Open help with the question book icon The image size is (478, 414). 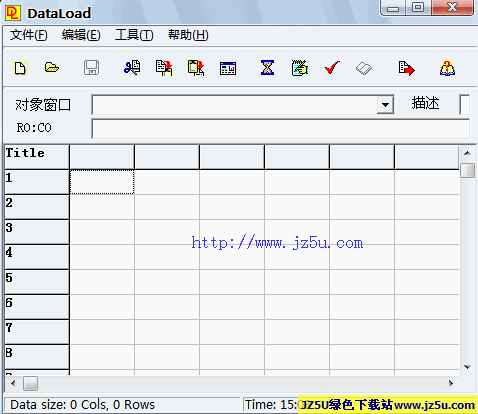pyautogui.click(x=447, y=68)
